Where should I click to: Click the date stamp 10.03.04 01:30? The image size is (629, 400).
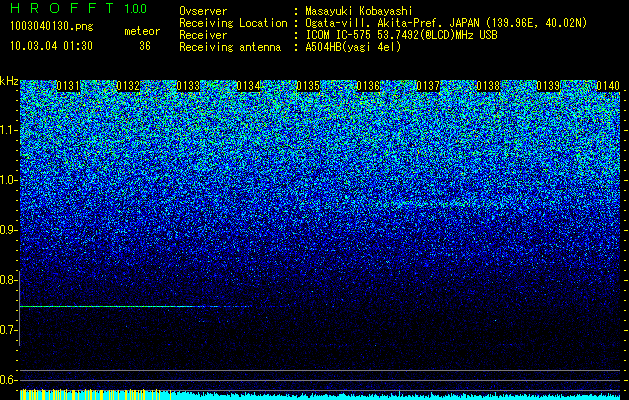click(x=51, y=46)
